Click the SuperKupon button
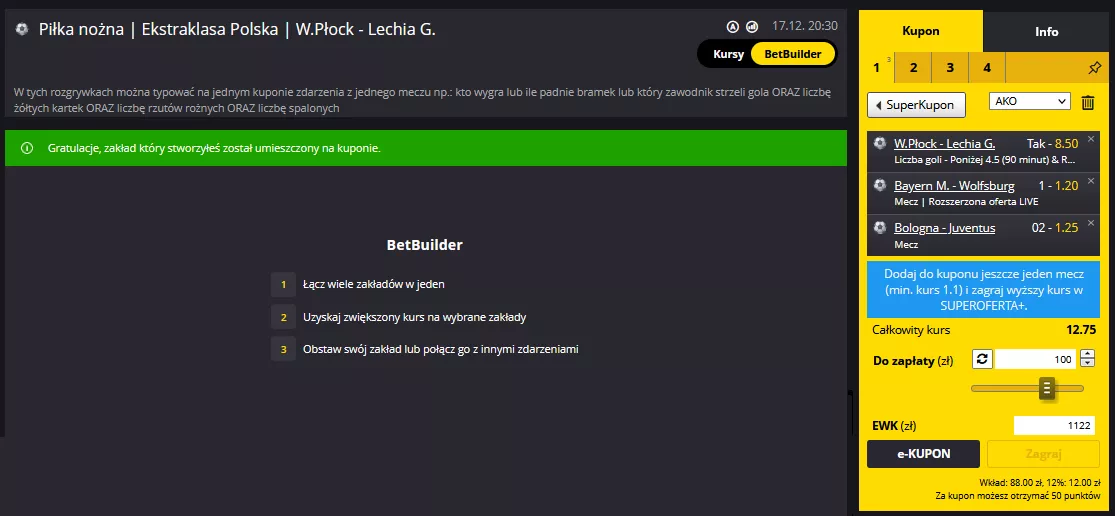The width and height of the screenshot is (1115, 516). pos(916,105)
